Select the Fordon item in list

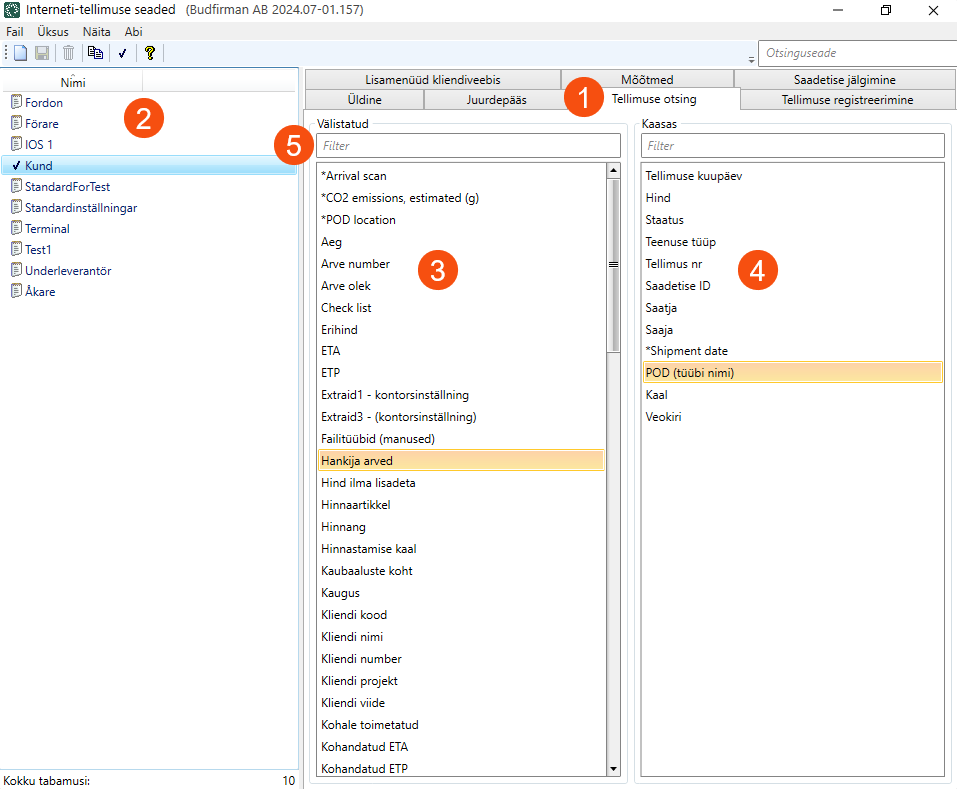click(x=44, y=103)
